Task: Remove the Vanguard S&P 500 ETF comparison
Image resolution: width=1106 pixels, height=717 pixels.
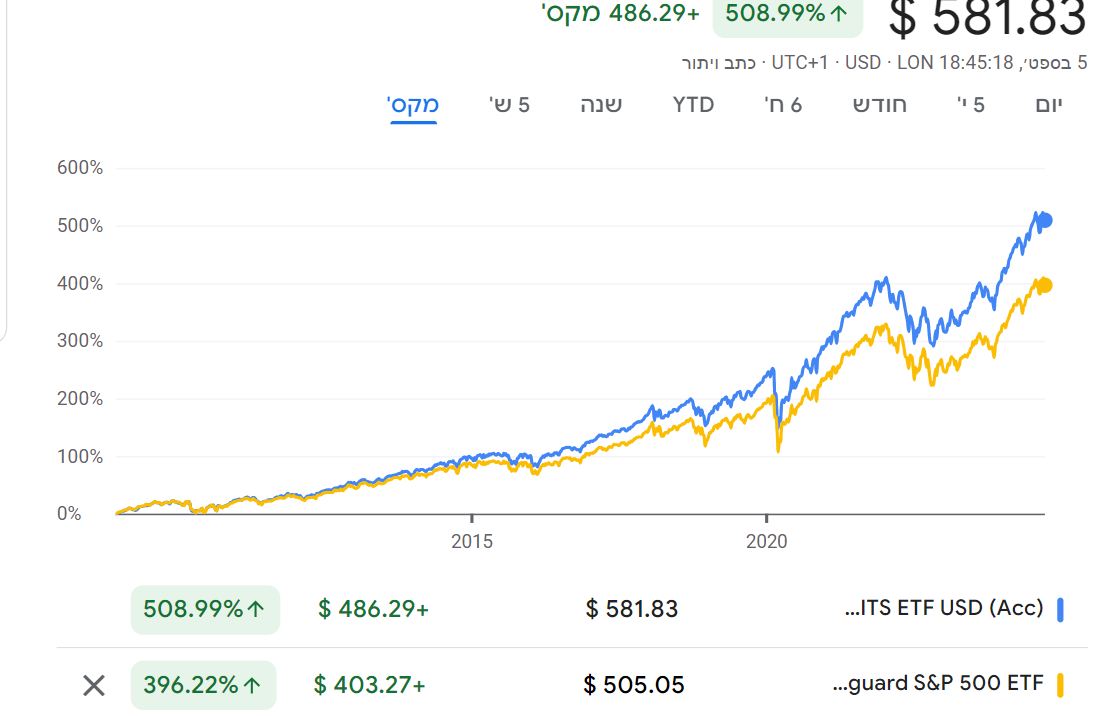Action: coord(93,685)
